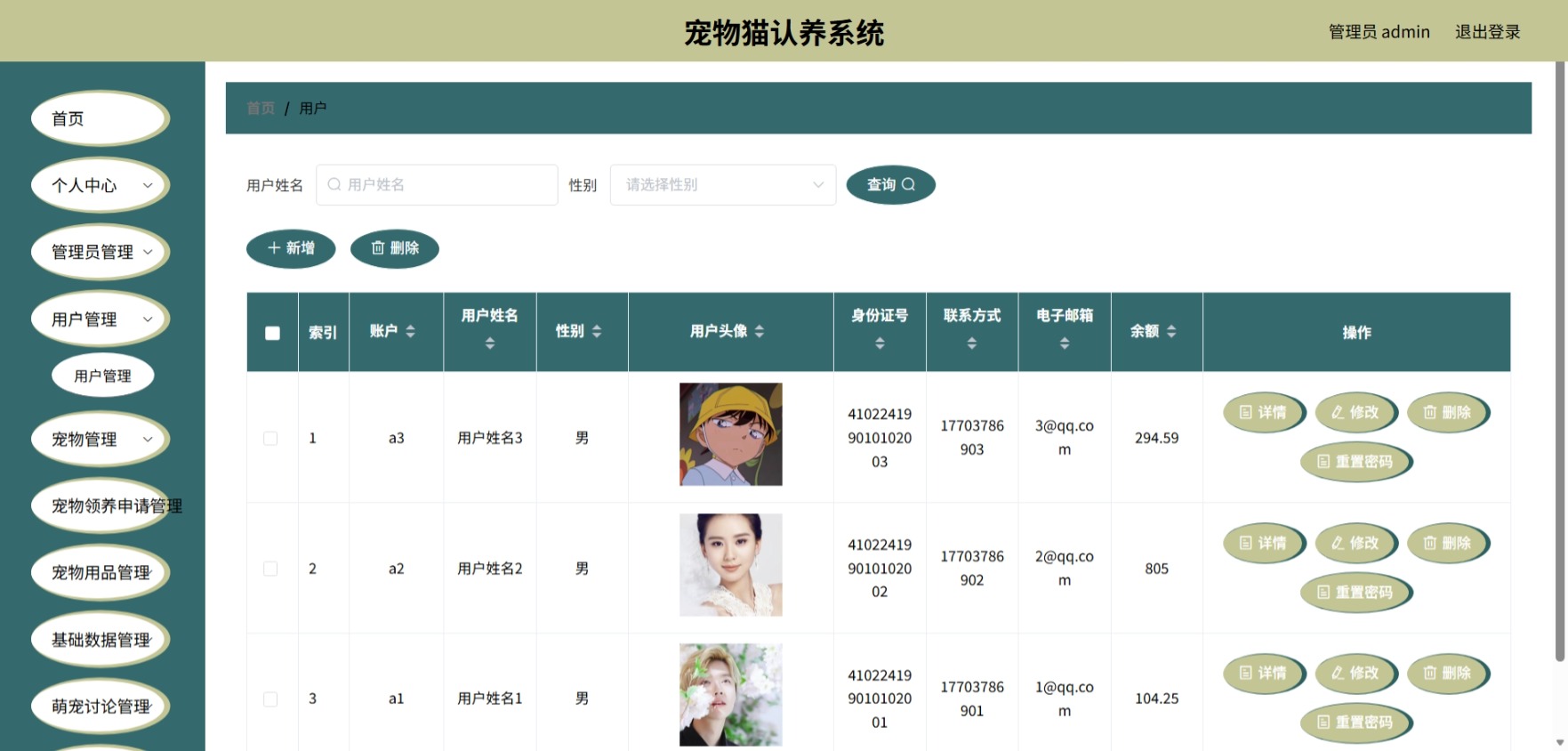Focus the 用户姓名 search input
Screen dimensions: 1568x751
(x=437, y=184)
